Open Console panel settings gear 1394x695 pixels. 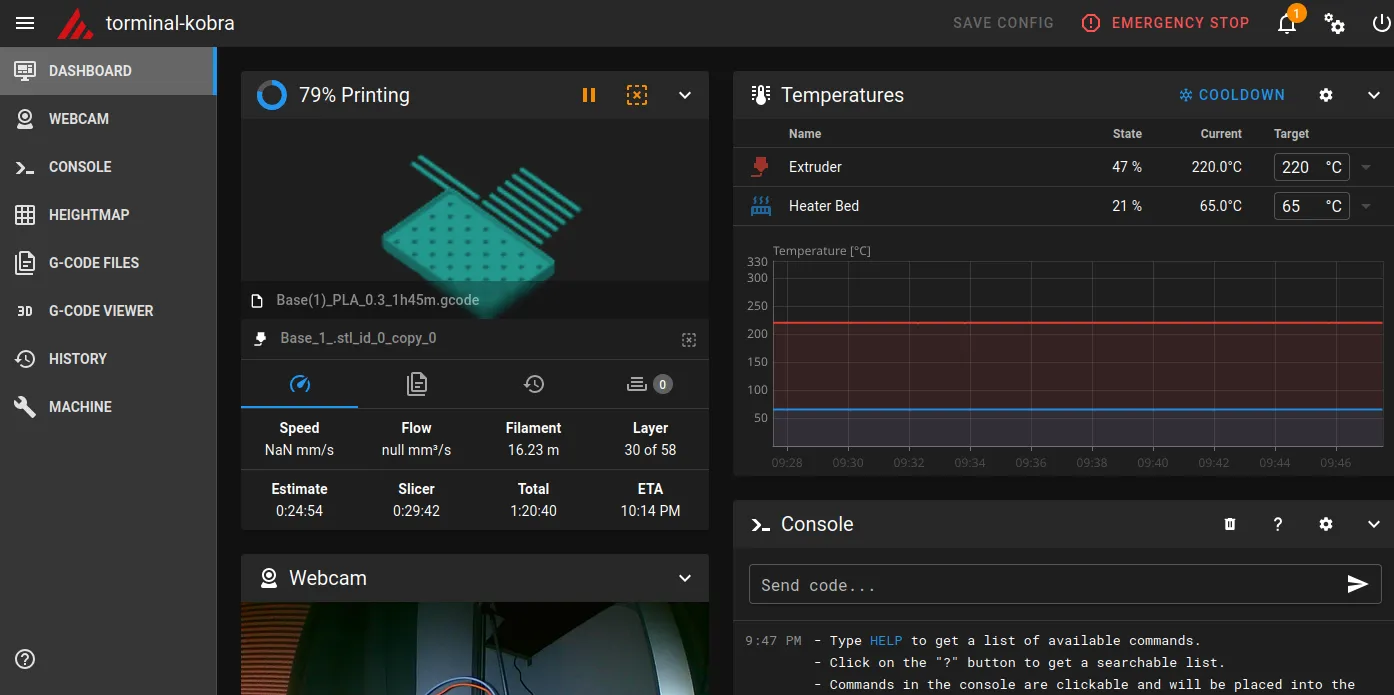[x=1326, y=524]
